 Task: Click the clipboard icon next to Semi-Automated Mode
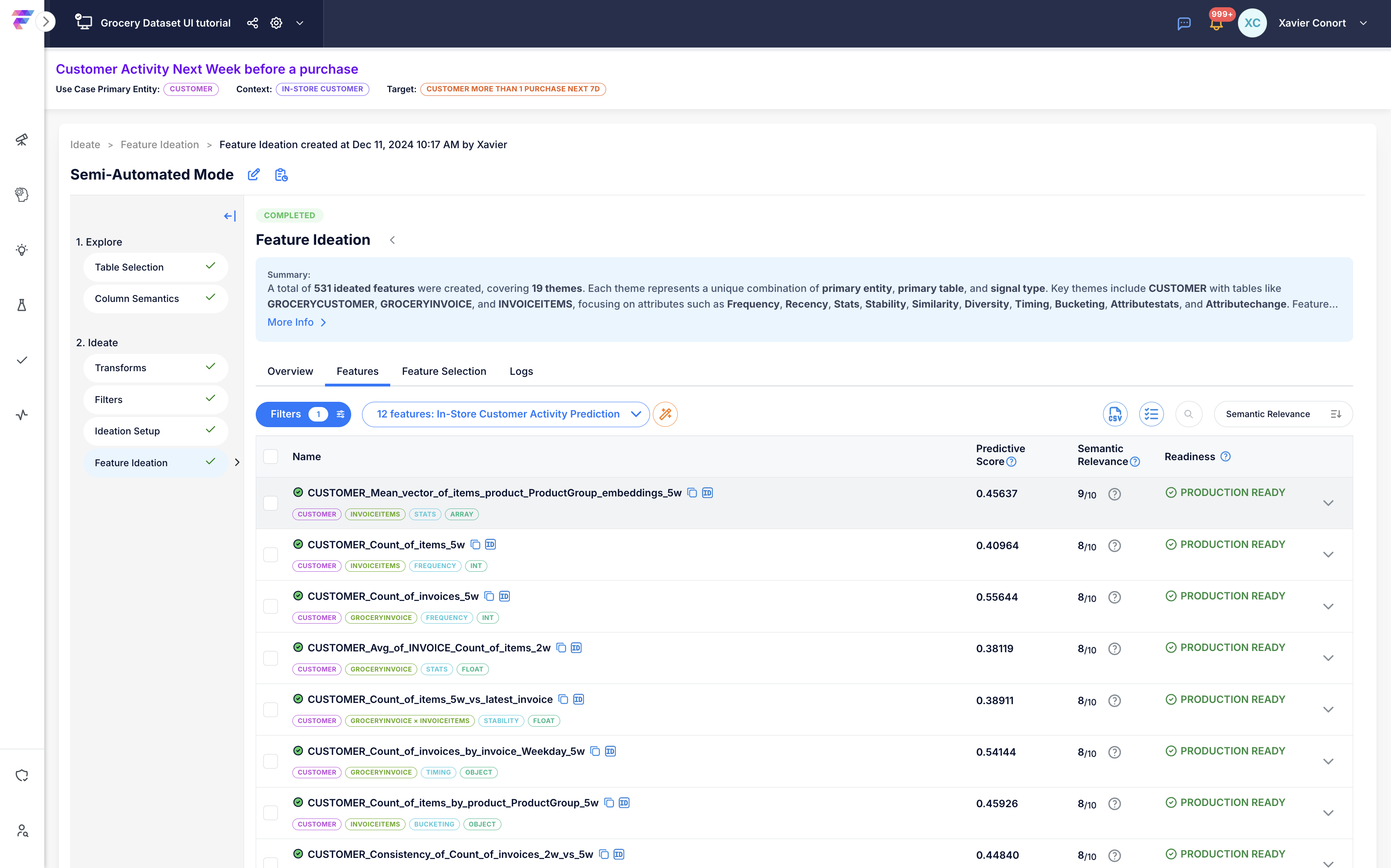tap(281, 174)
